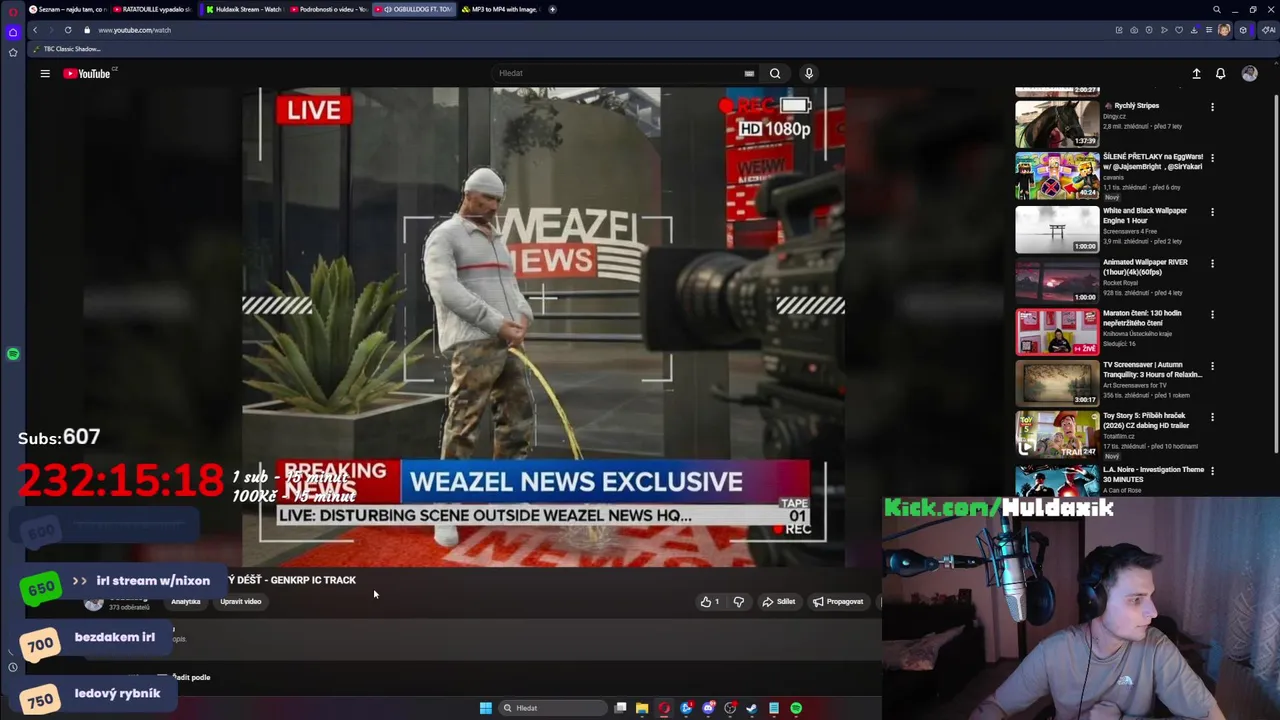
Task: Open Animated Wallpaper RIVER thumbnail
Action: (x=1057, y=280)
